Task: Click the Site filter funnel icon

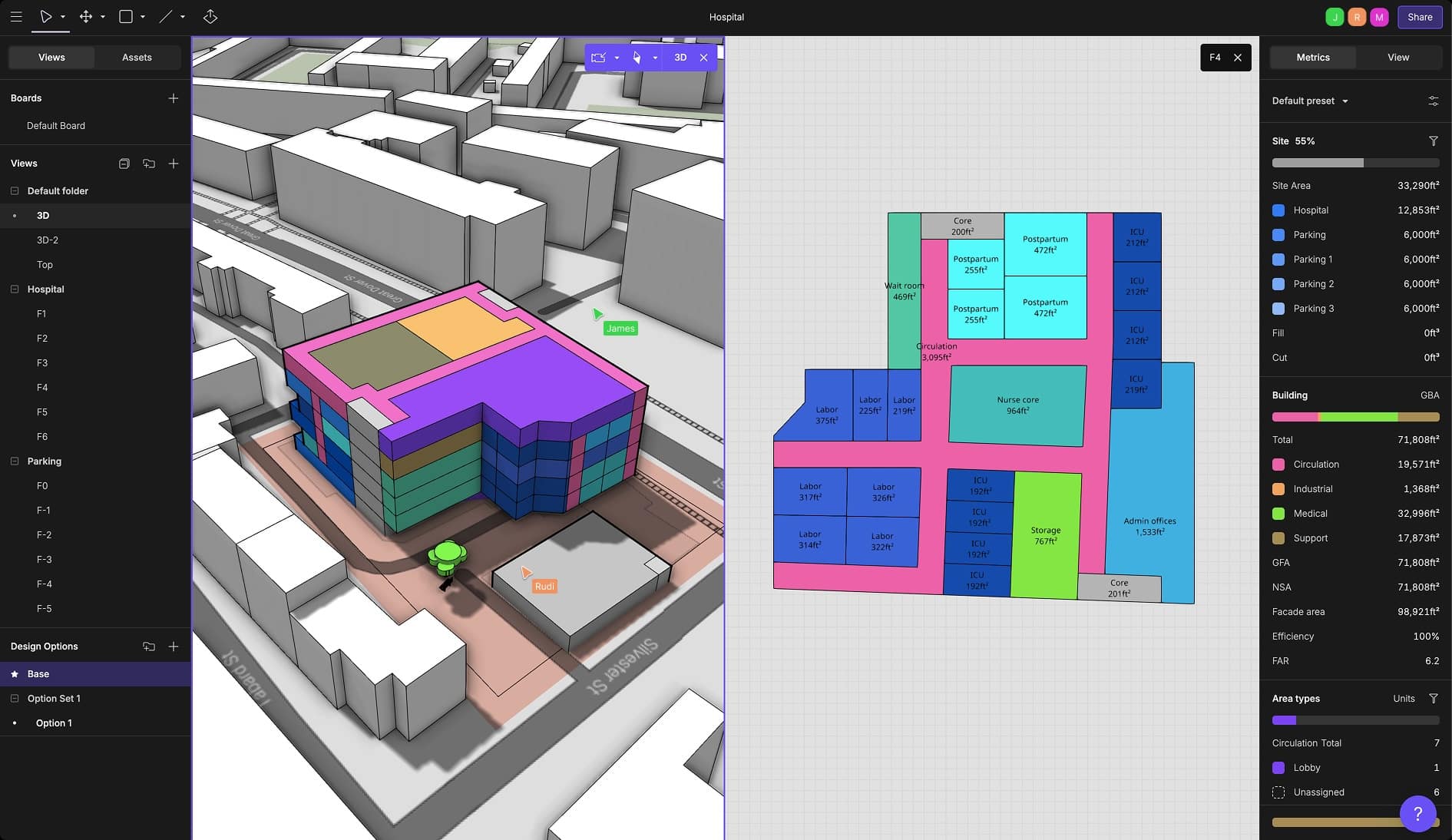Action: [x=1433, y=141]
